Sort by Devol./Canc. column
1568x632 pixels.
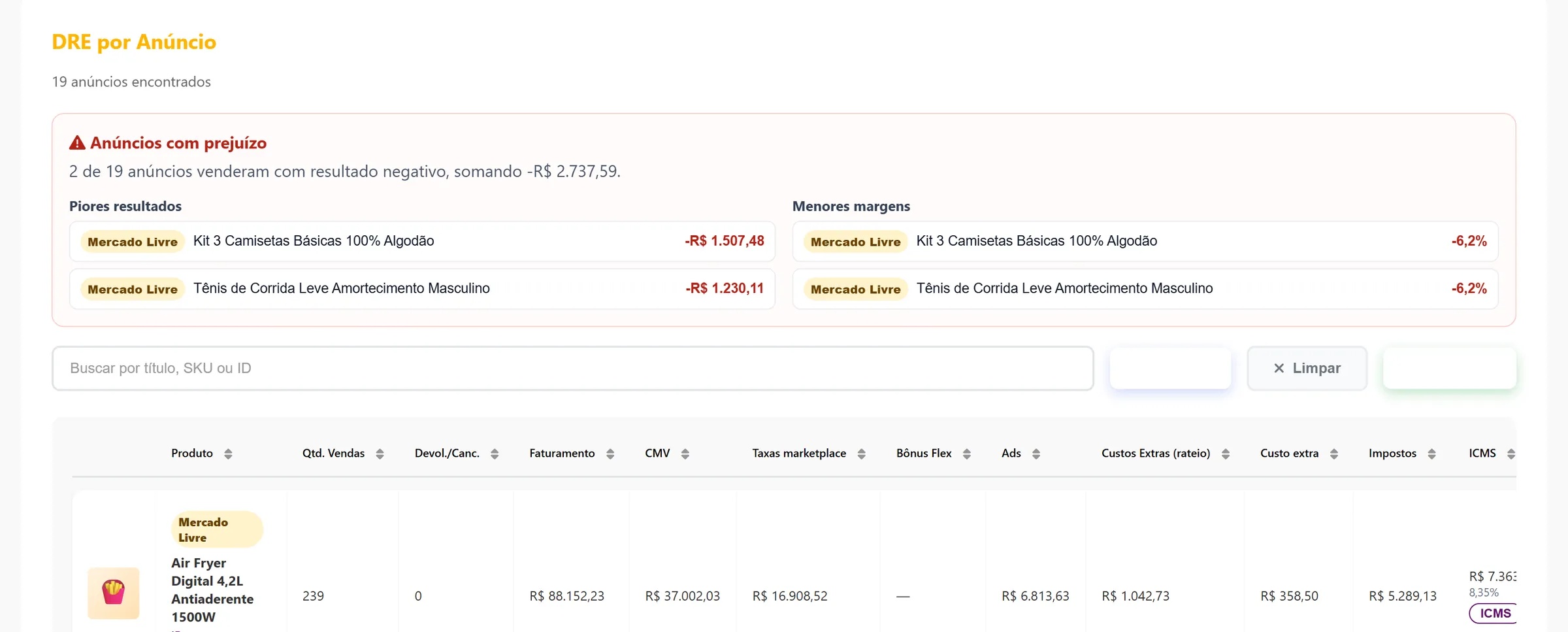click(457, 454)
